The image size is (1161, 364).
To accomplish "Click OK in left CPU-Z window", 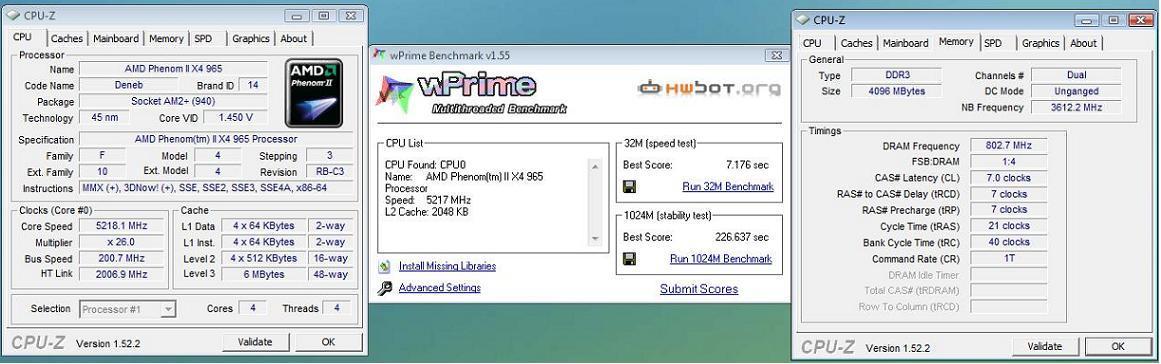I will tap(328, 342).
